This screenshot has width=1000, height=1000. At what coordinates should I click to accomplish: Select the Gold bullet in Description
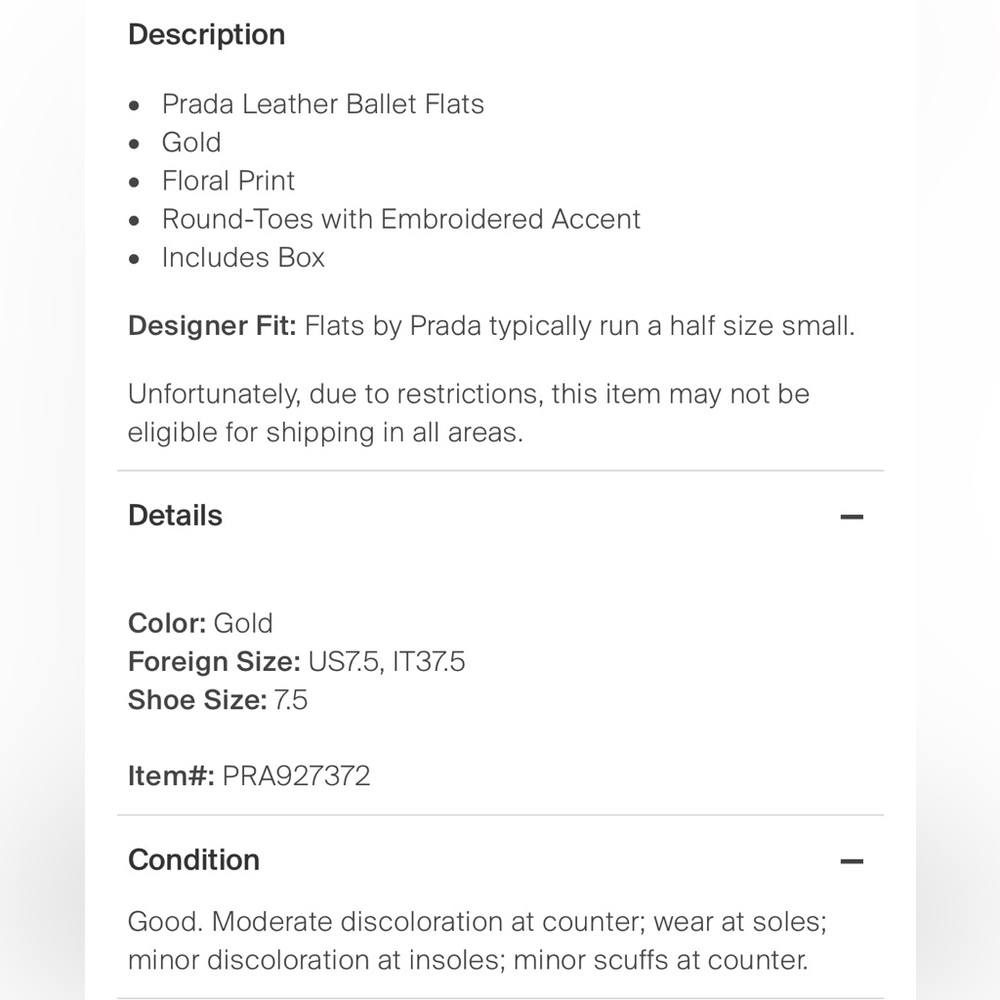point(191,142)
